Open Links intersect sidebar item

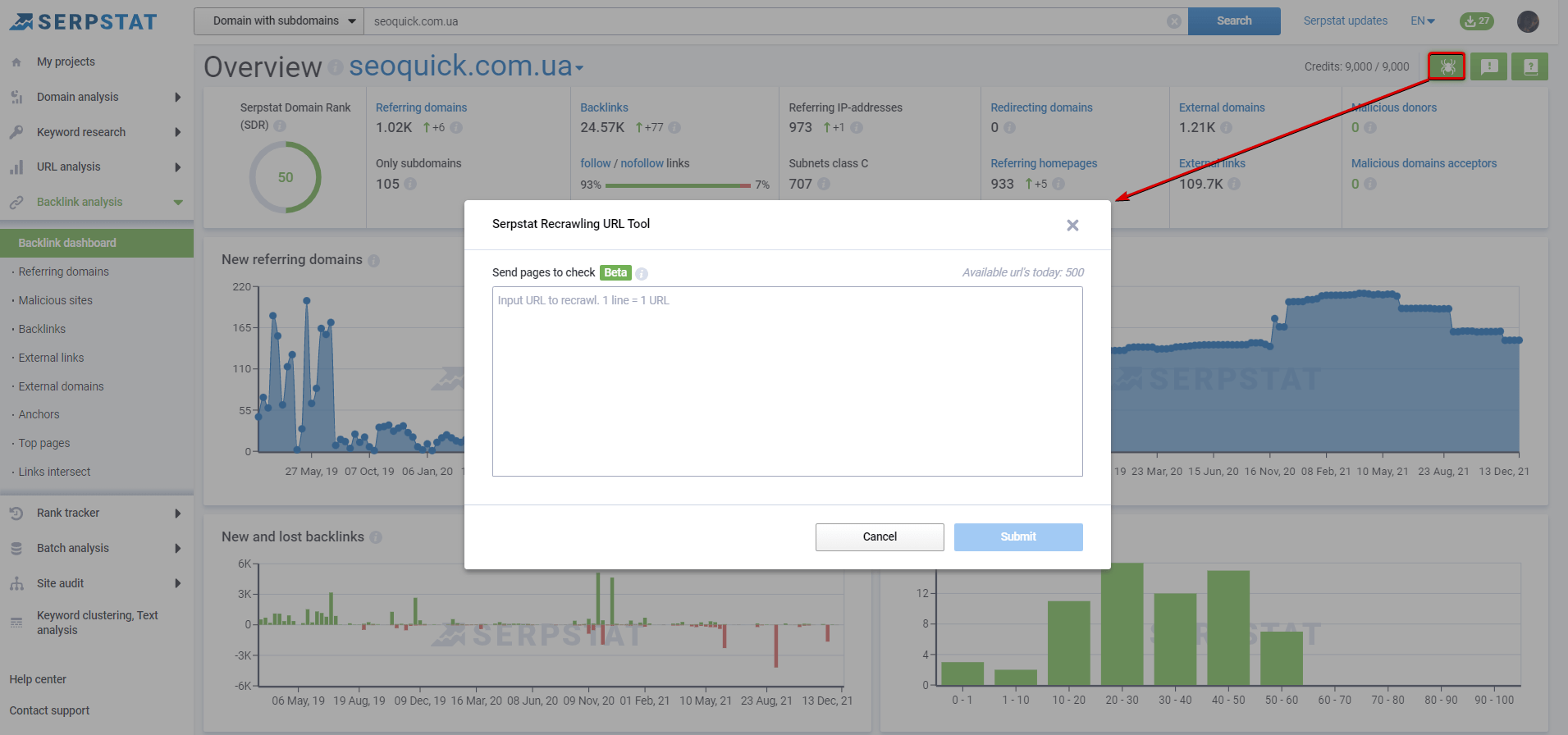pyautogui.click(x=54, y=472)
